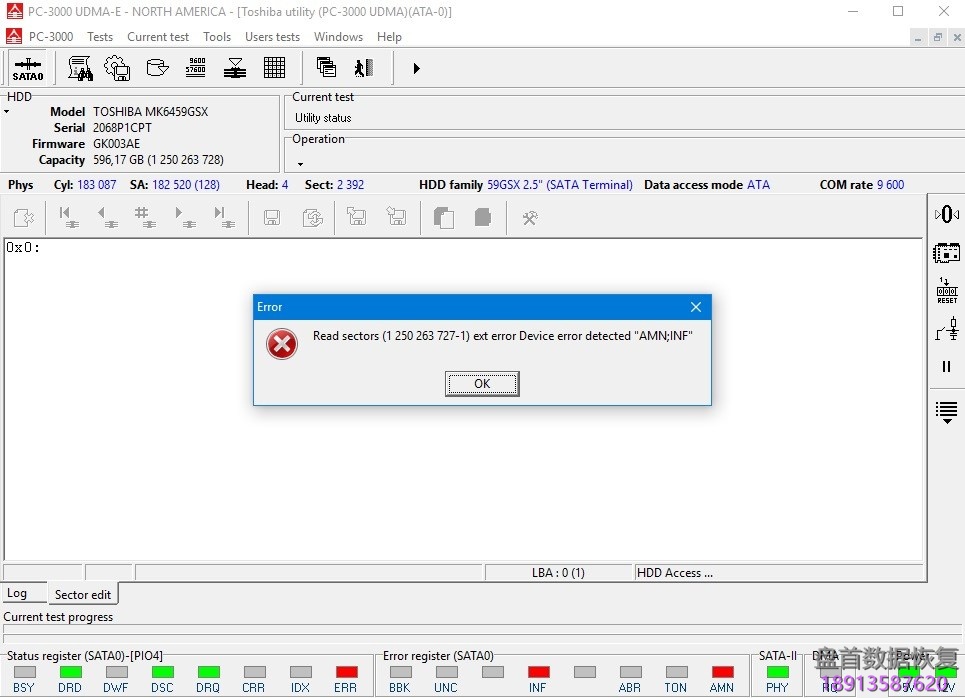965x698 pixels.
Task: Click the play arrow icon in the main toolbar
Action: 416,68
